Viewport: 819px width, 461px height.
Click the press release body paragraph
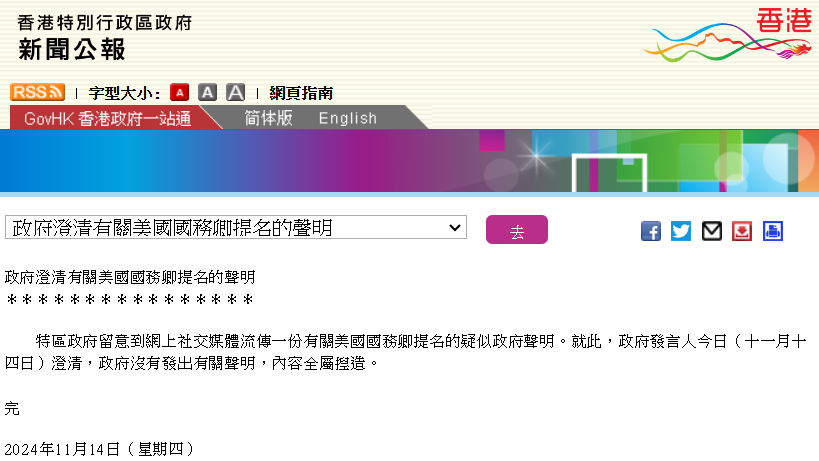tap(409, 352)
